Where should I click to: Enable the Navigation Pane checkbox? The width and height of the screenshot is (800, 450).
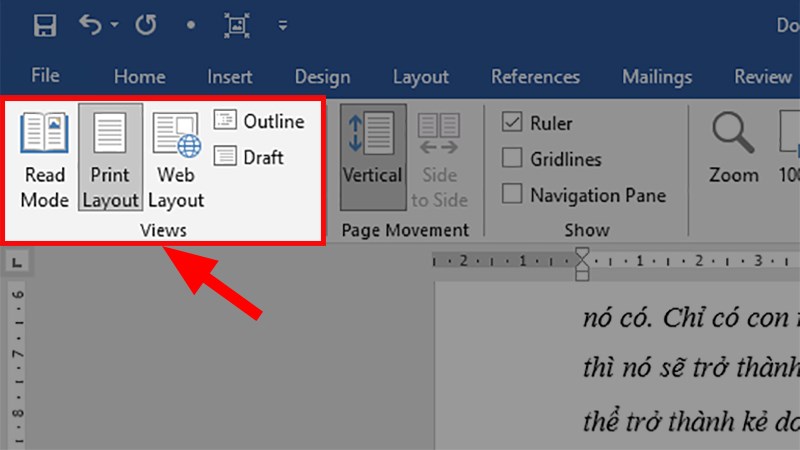click(x=513, y=194)
